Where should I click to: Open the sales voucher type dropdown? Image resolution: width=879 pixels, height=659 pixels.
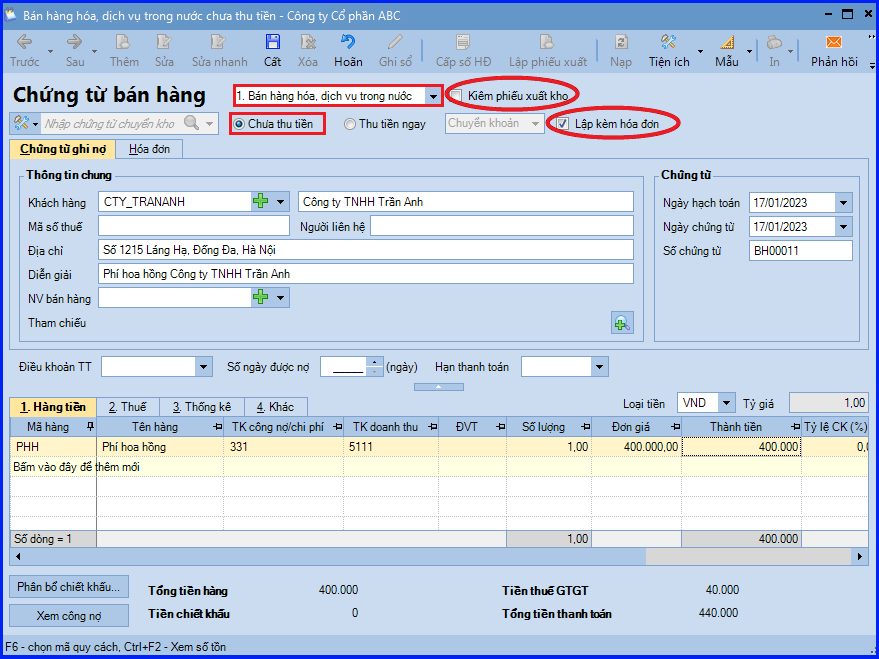click(x=433, y=96)
